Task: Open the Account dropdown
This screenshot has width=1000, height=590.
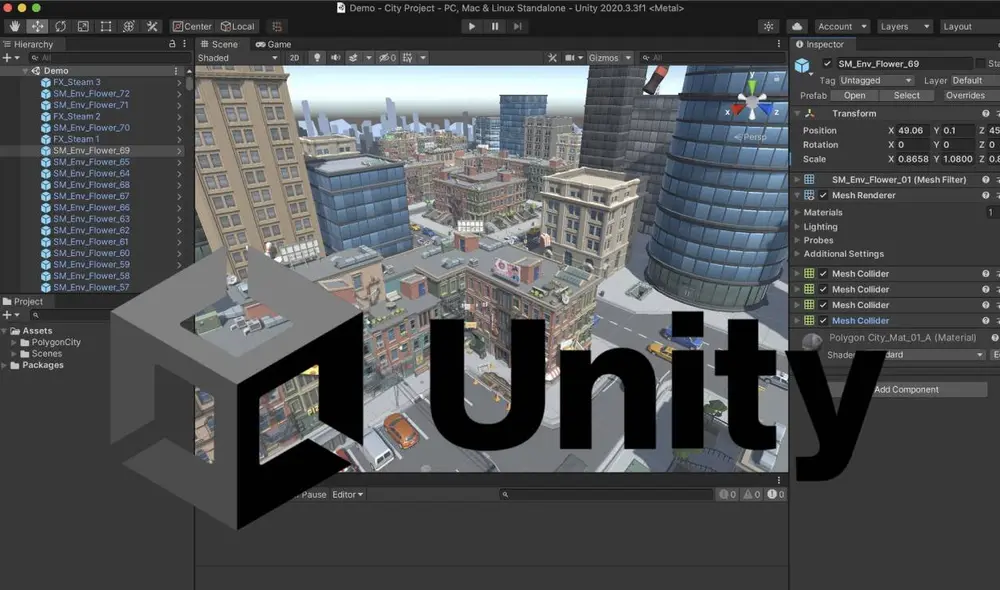Action: click(x=842, y=26)
